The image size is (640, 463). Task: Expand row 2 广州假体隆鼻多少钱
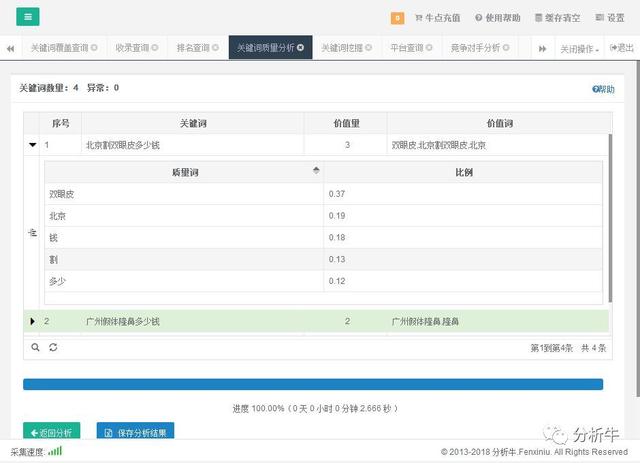(x=32, y=321)
